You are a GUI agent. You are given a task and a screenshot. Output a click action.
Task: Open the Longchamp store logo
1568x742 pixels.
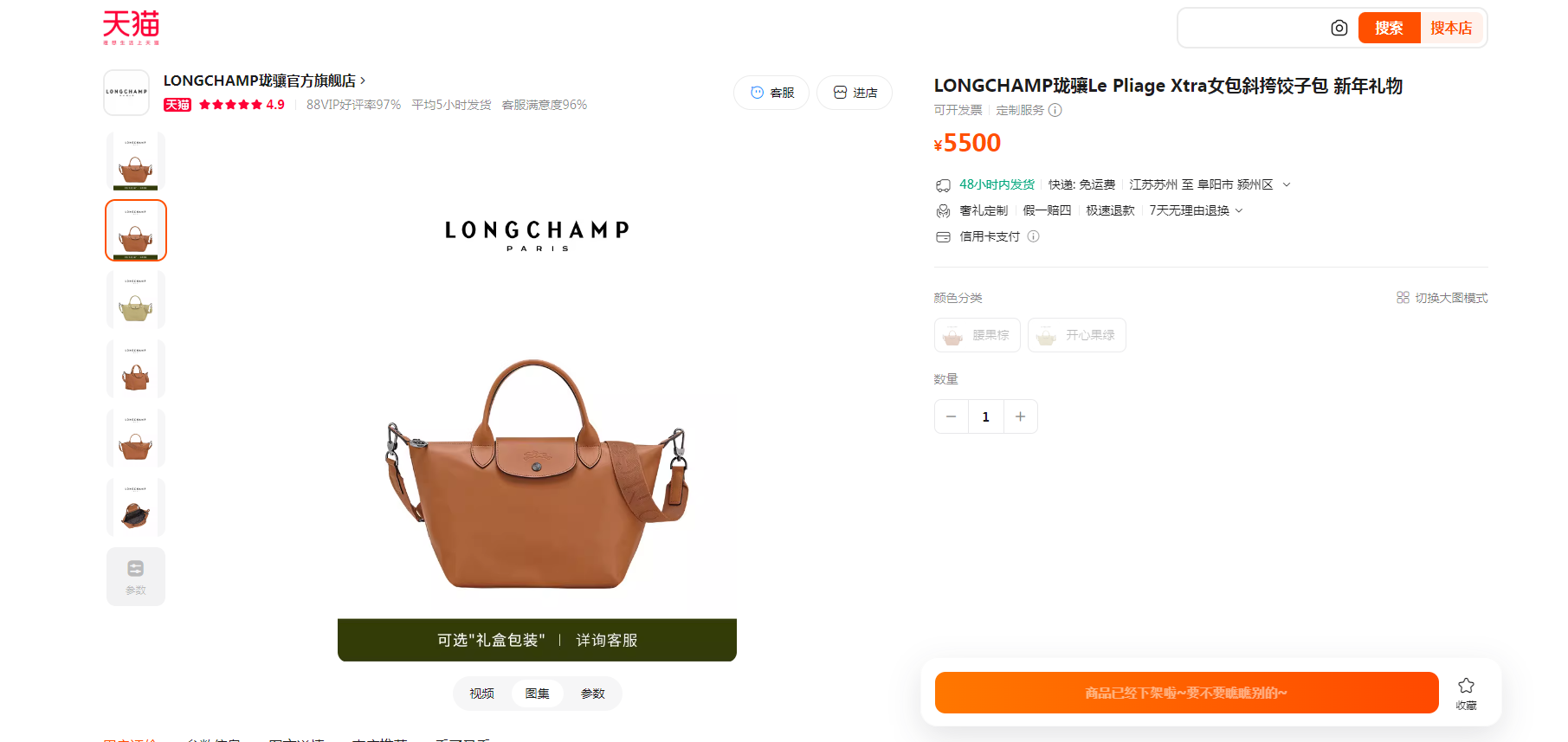coord(126,93)
